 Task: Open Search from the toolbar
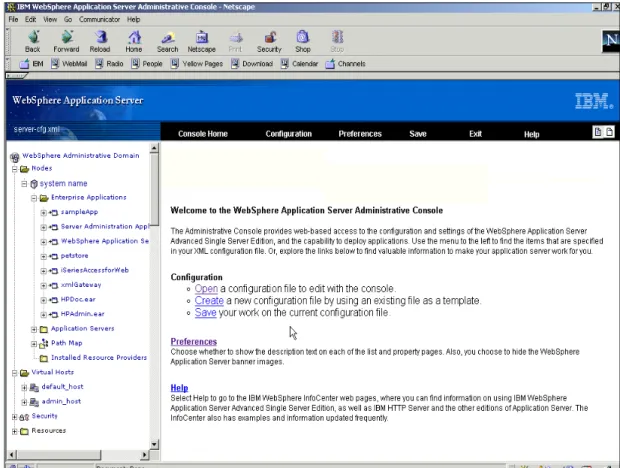tap(168, 38)
